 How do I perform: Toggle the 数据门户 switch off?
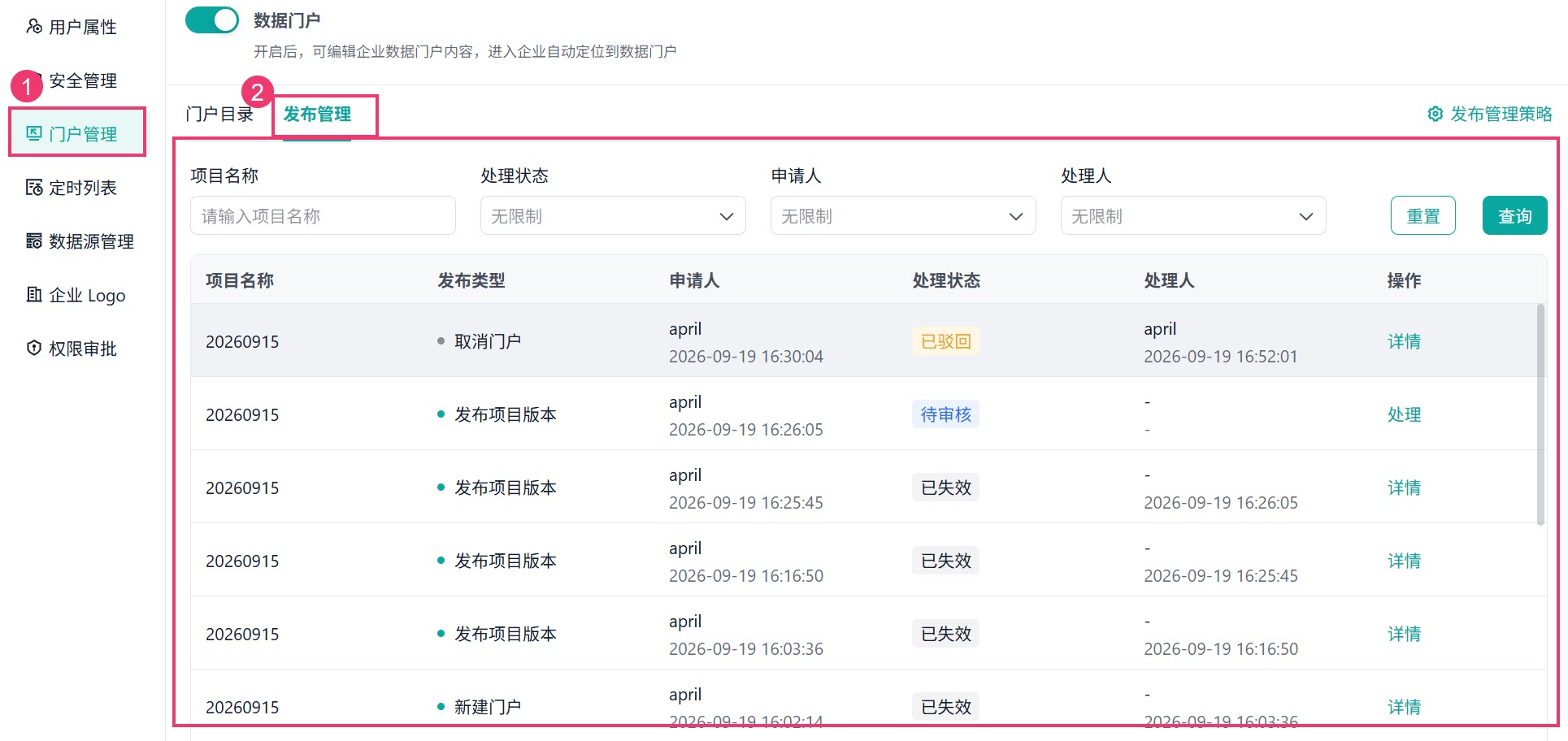(x=212, y=20)
